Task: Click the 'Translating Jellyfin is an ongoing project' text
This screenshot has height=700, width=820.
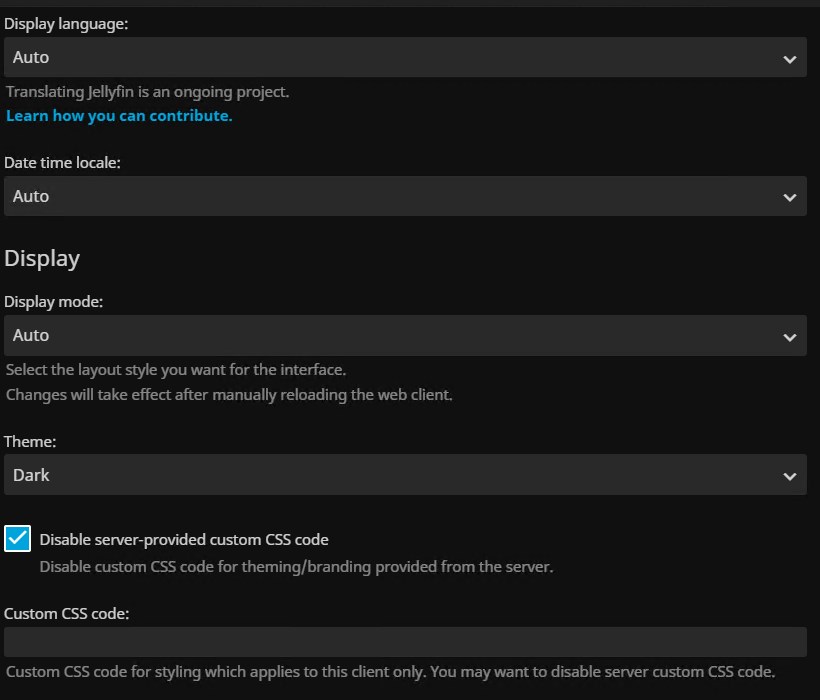Action: pos(148,92)
